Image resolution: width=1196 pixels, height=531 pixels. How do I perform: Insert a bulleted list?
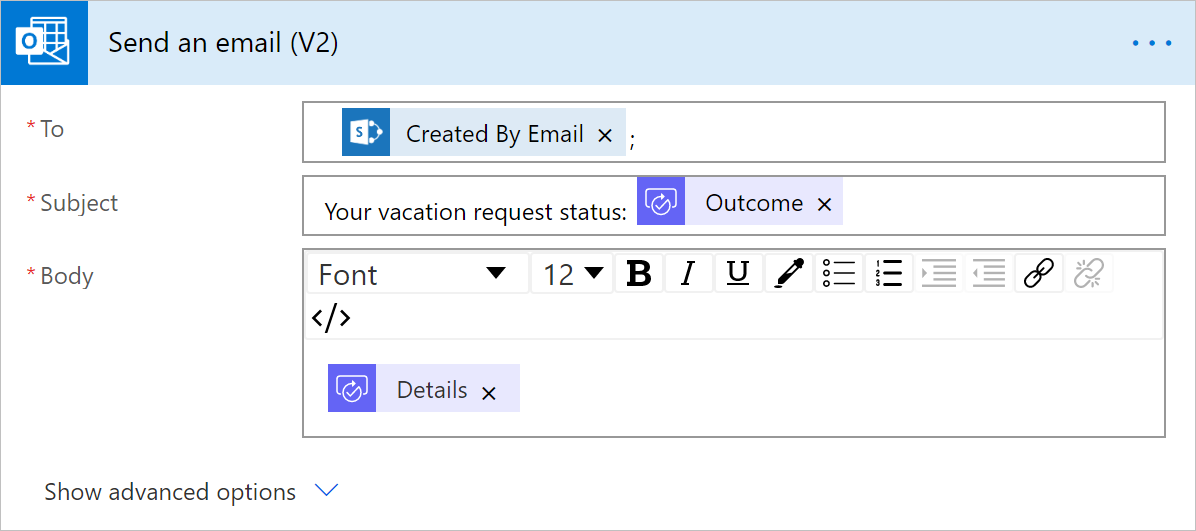click(x=838, y=274)
